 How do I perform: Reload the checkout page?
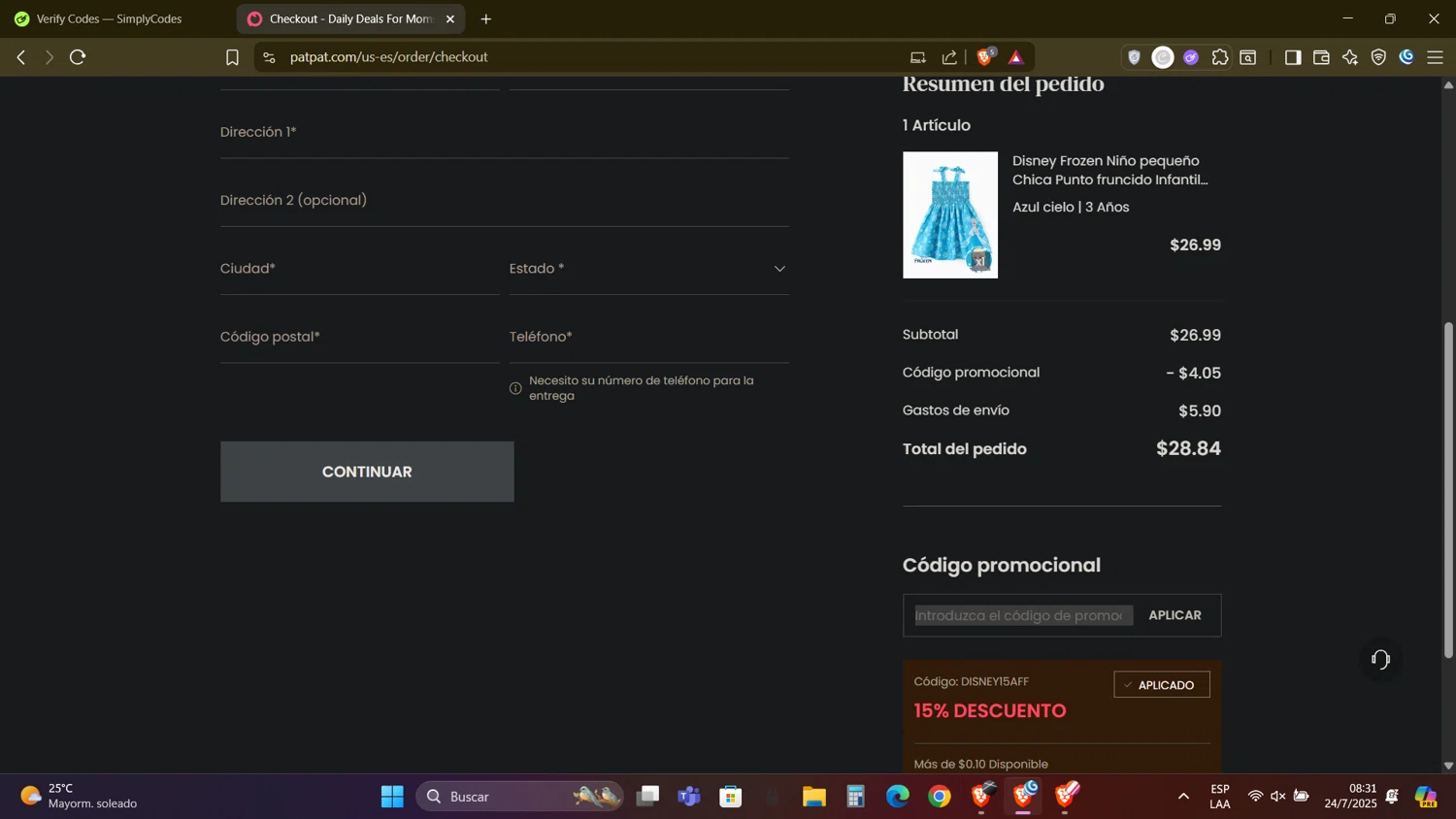[78, 57]
